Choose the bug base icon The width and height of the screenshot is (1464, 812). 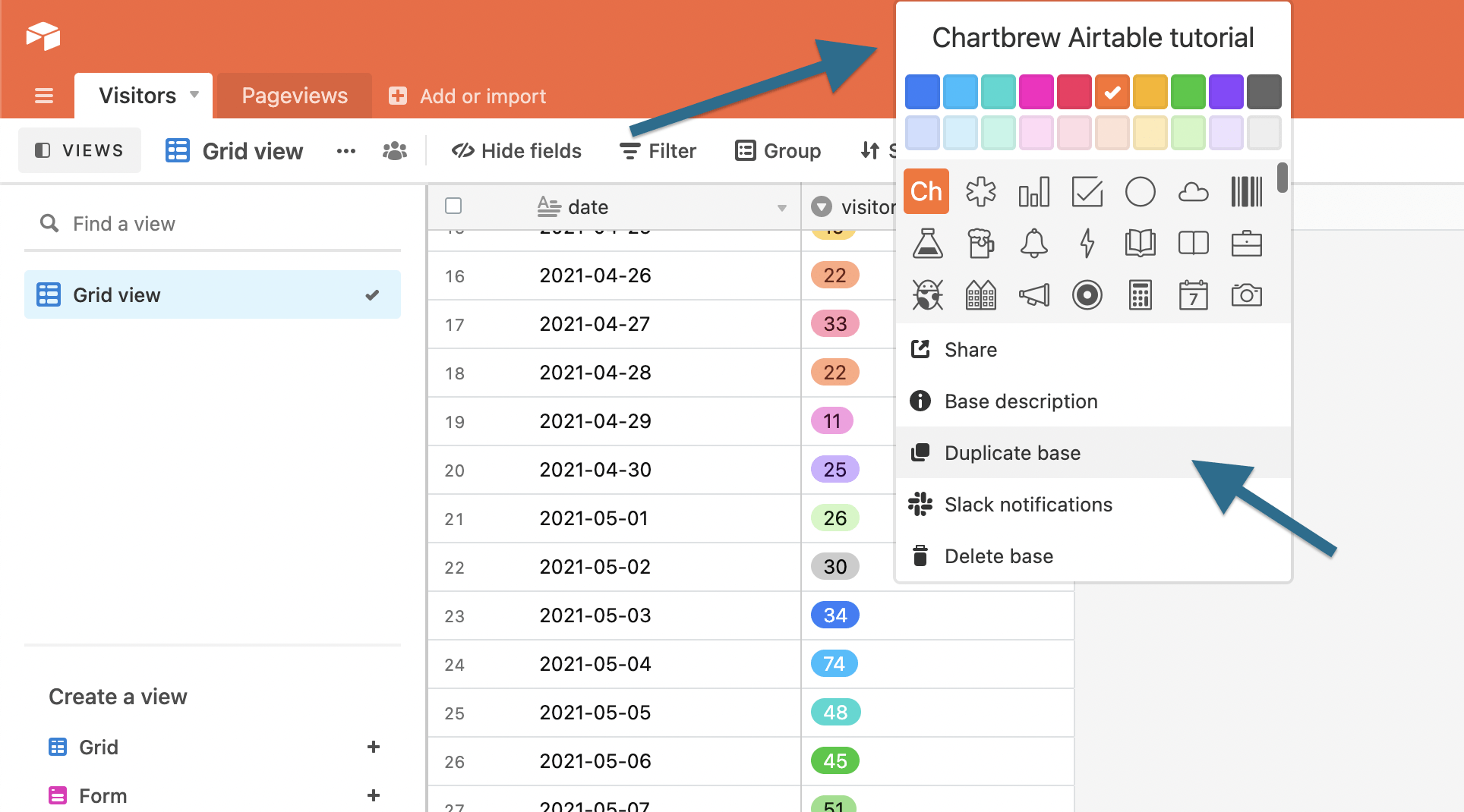pos(927,295)
